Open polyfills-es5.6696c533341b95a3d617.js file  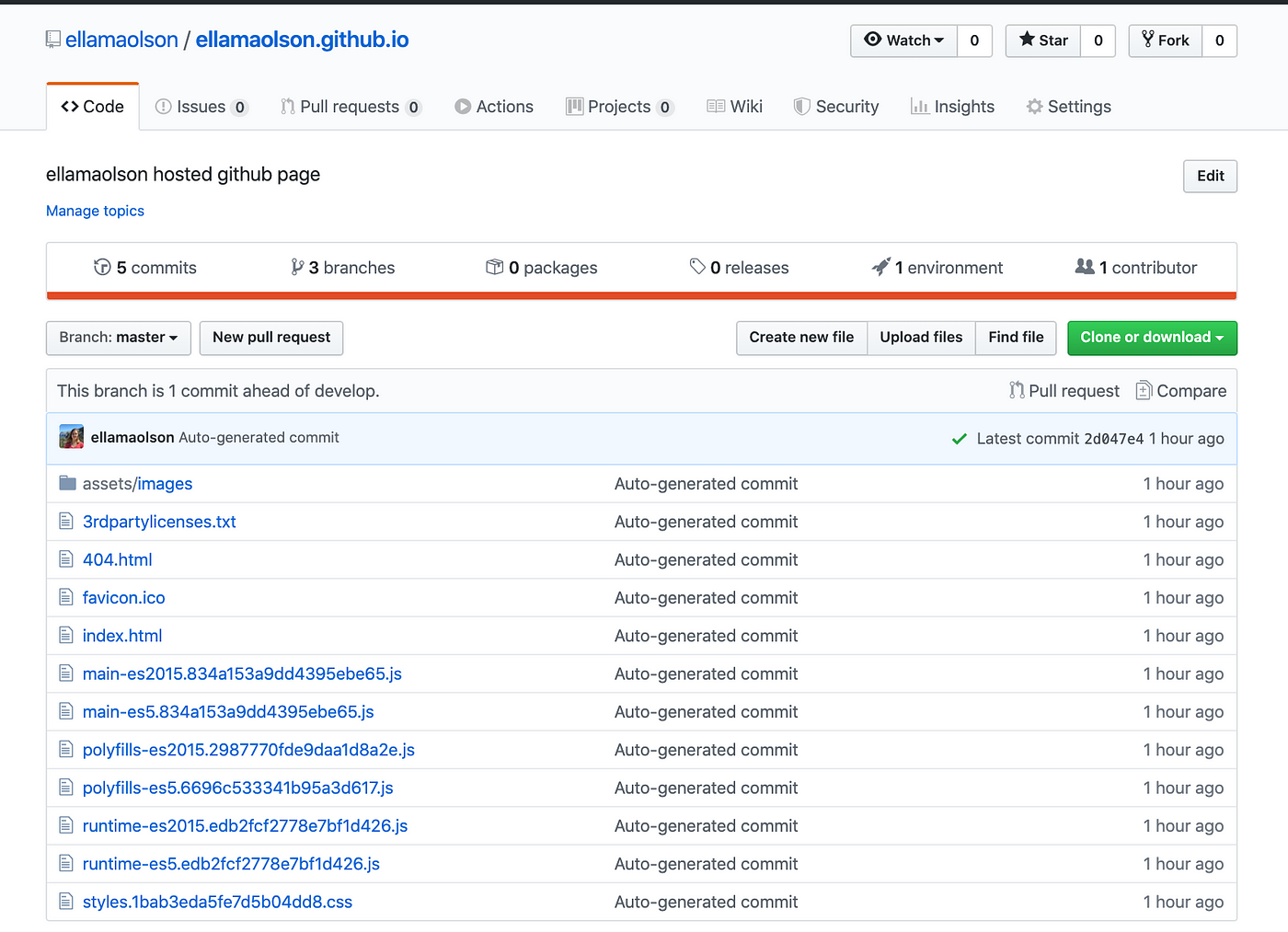pos(238,788)
